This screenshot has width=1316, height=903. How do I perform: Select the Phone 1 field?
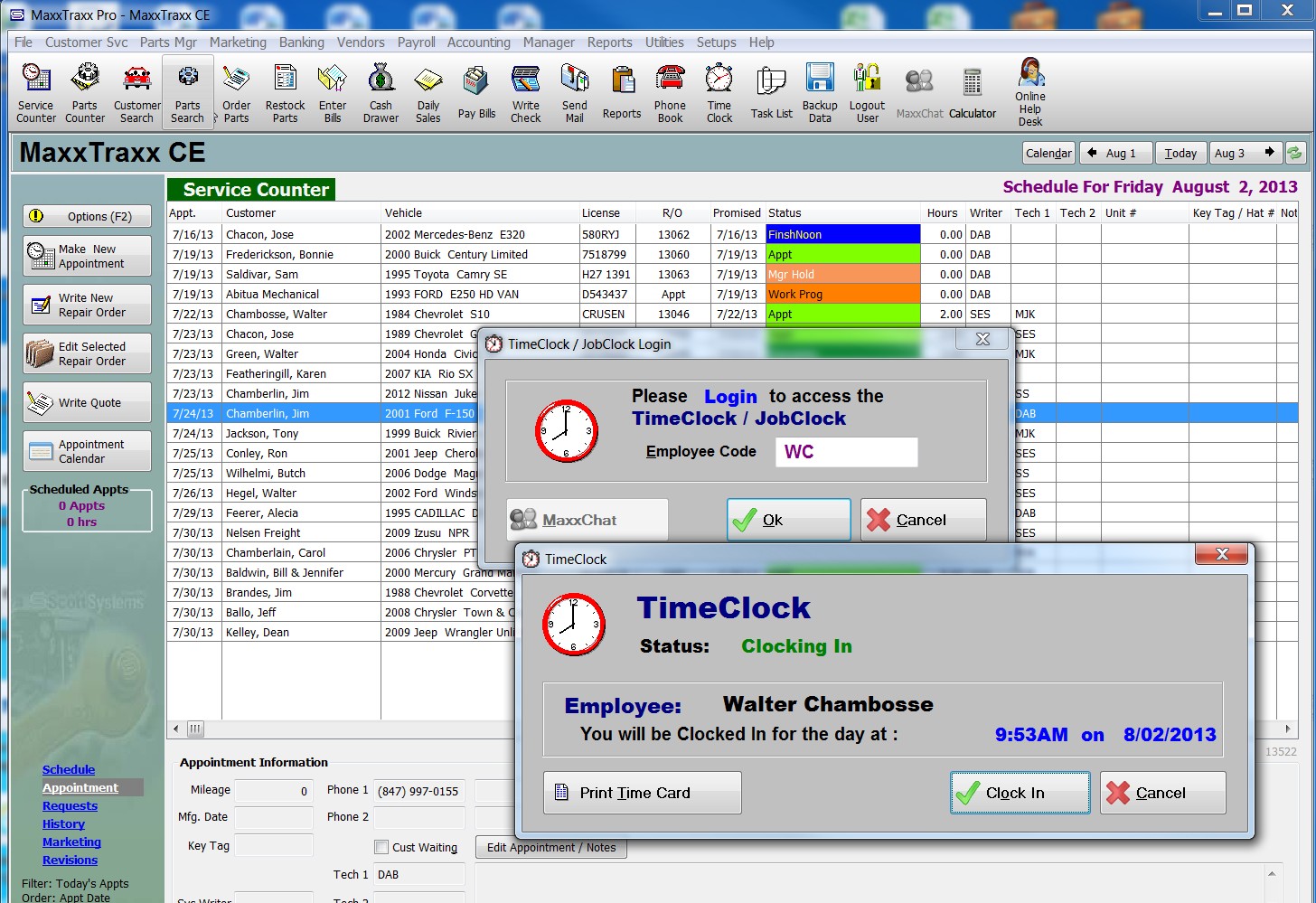pyautogui.click(x=418, y=791)
